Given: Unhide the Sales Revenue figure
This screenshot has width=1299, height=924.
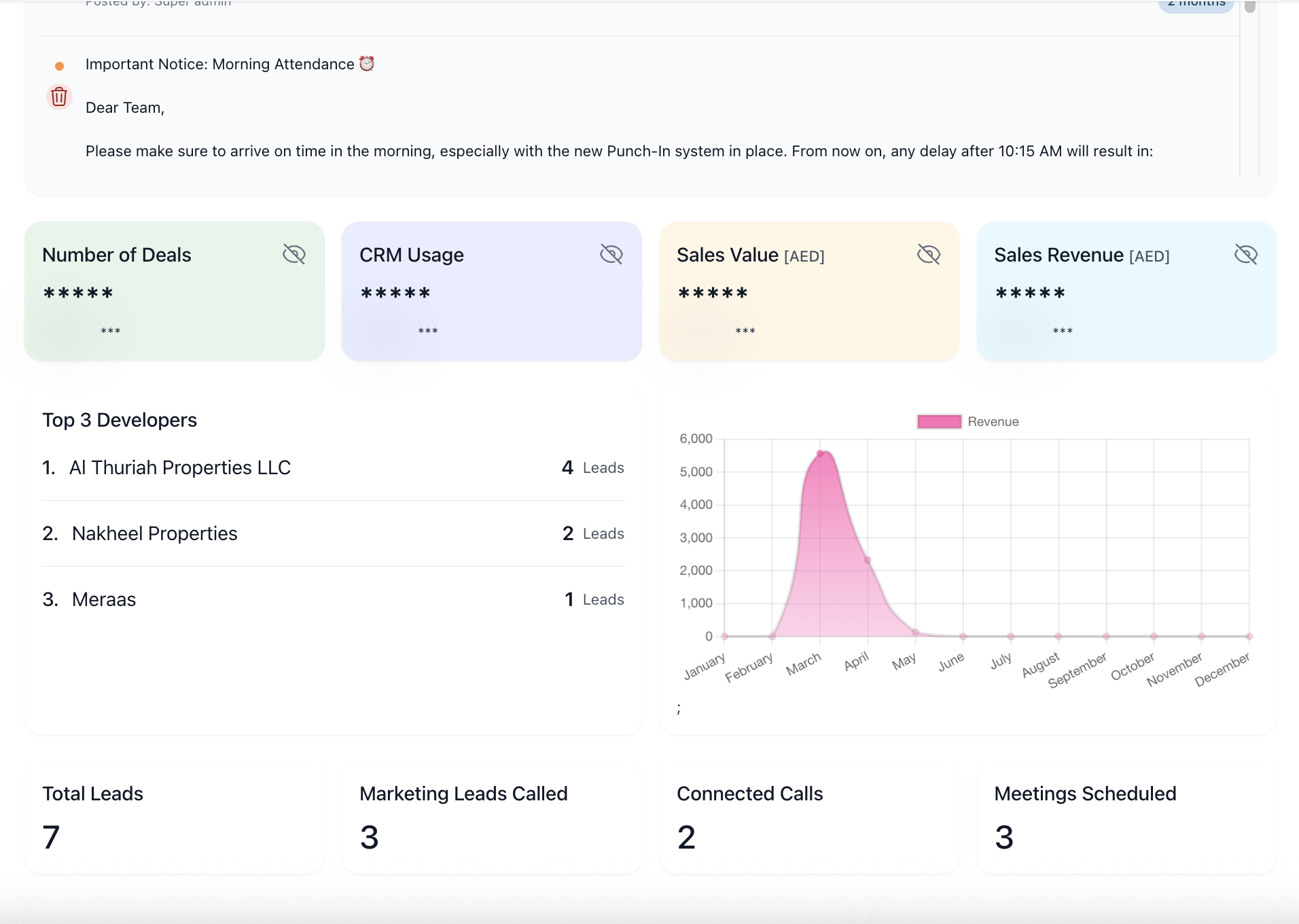Looking at the screenshot, I should click(1246, 255).
